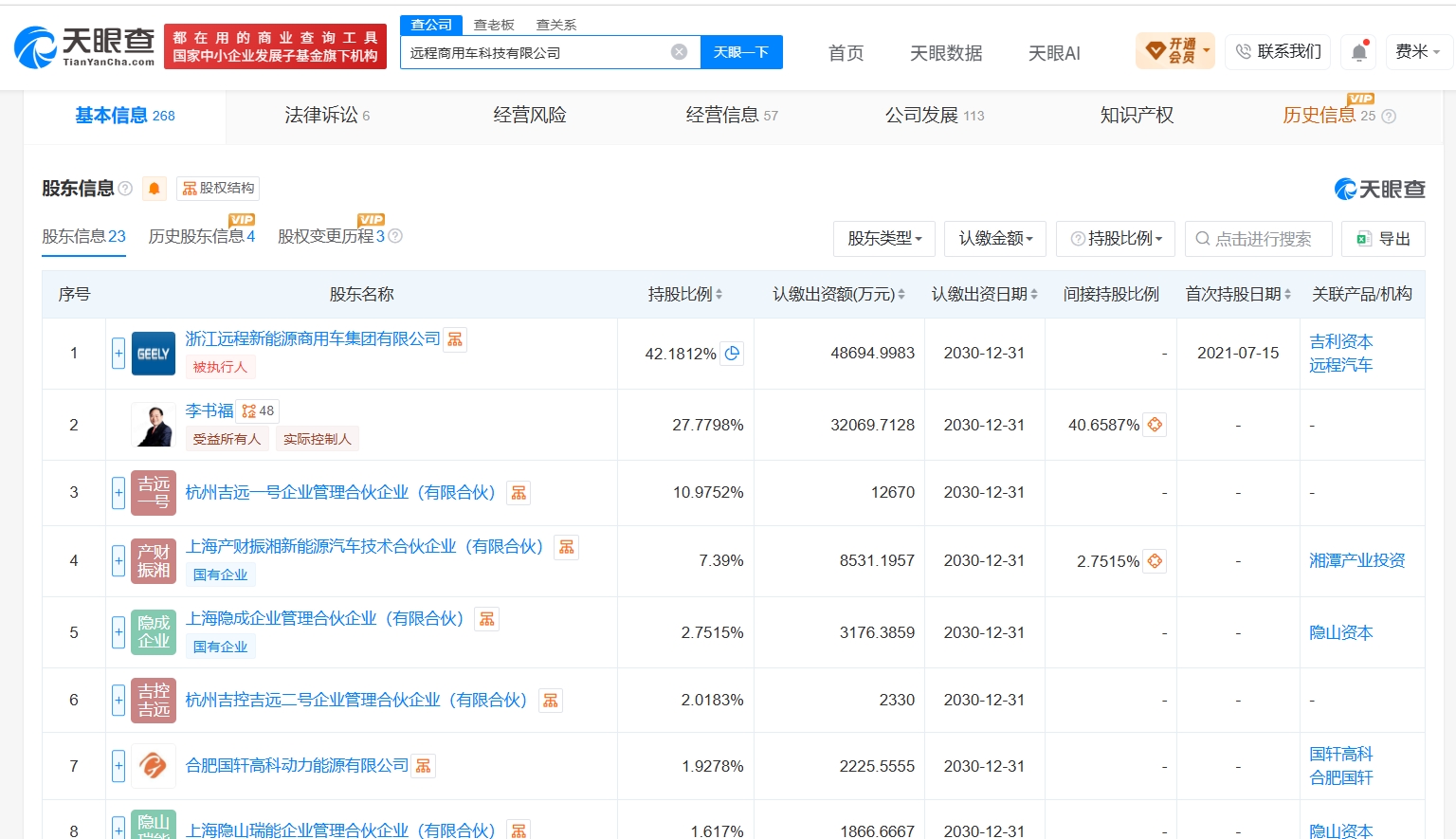Open equity chart for 浙江远程新能源商用车集团有限公司
1456x839 pixels.
coord(455,339)
